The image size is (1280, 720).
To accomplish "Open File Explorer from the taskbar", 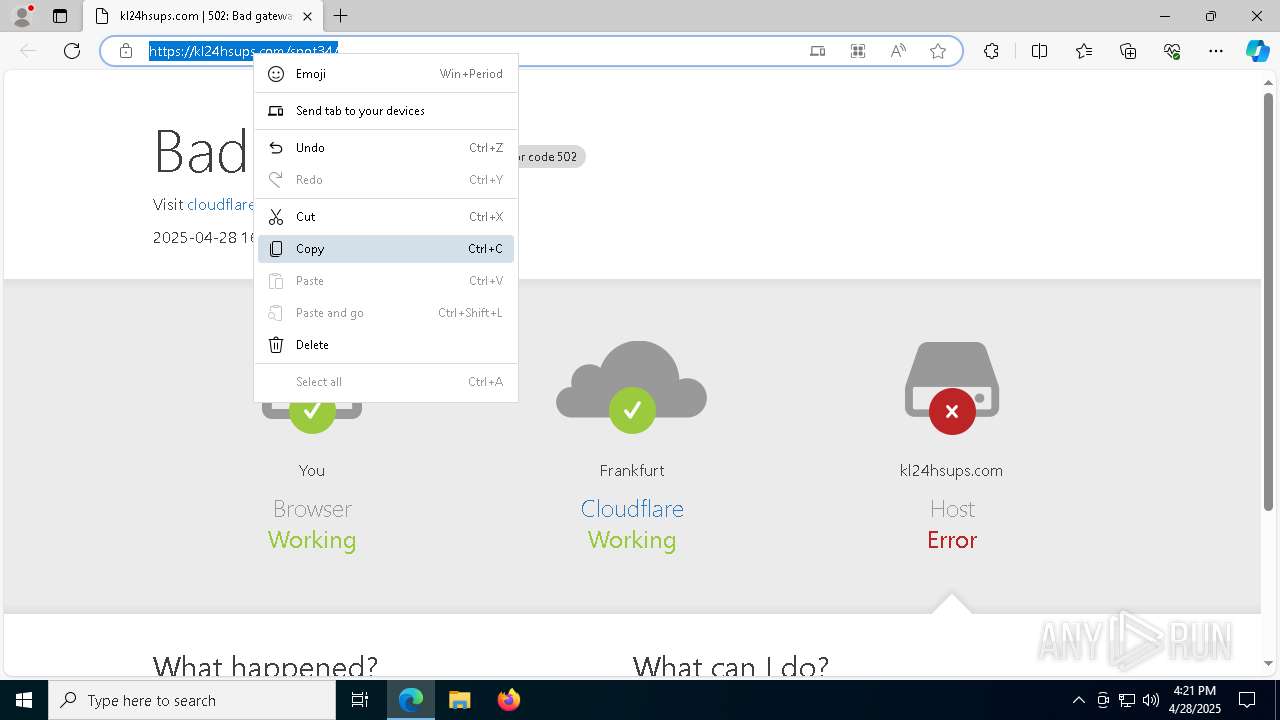I will [459, 700].
